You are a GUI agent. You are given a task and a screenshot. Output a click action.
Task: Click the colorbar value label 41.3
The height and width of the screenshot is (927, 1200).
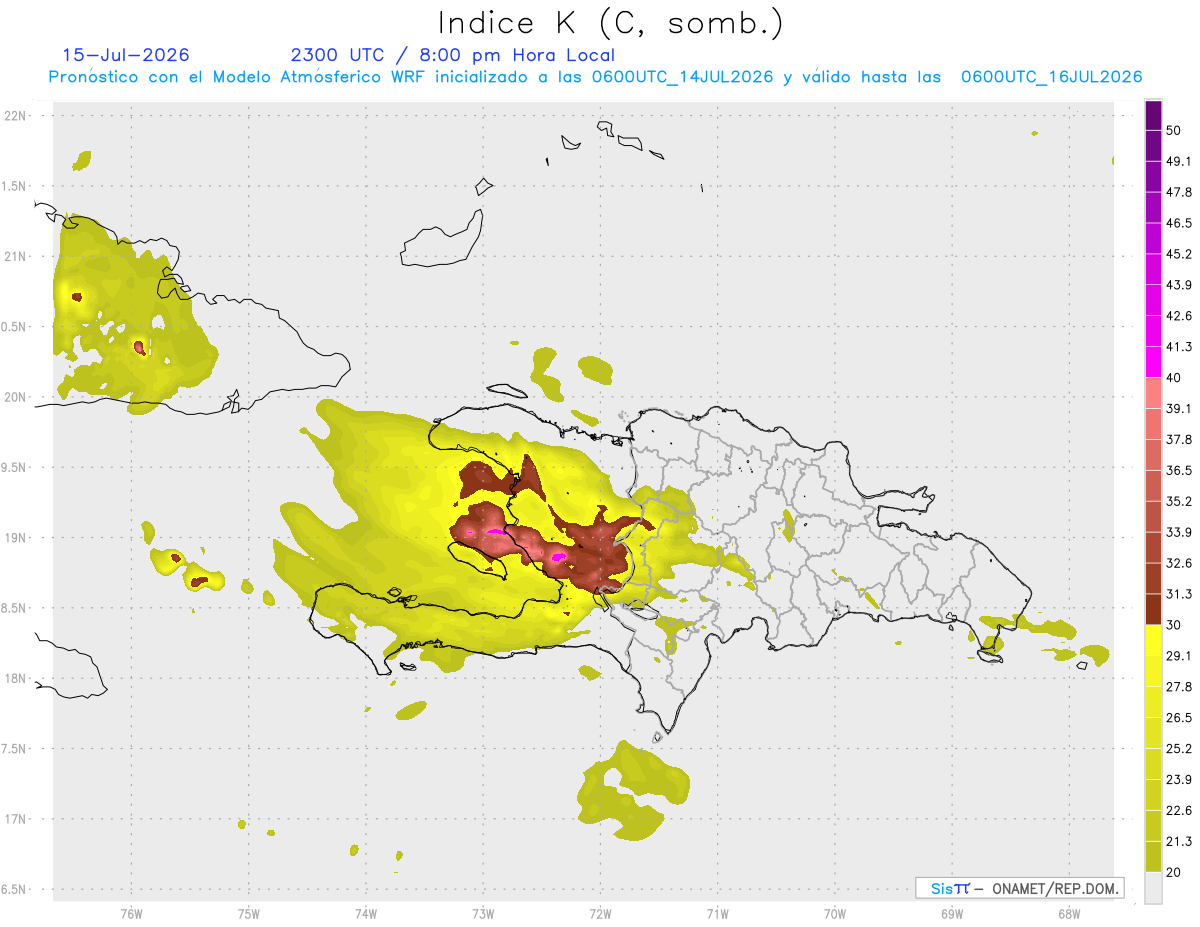click(x=1179, y=347)
